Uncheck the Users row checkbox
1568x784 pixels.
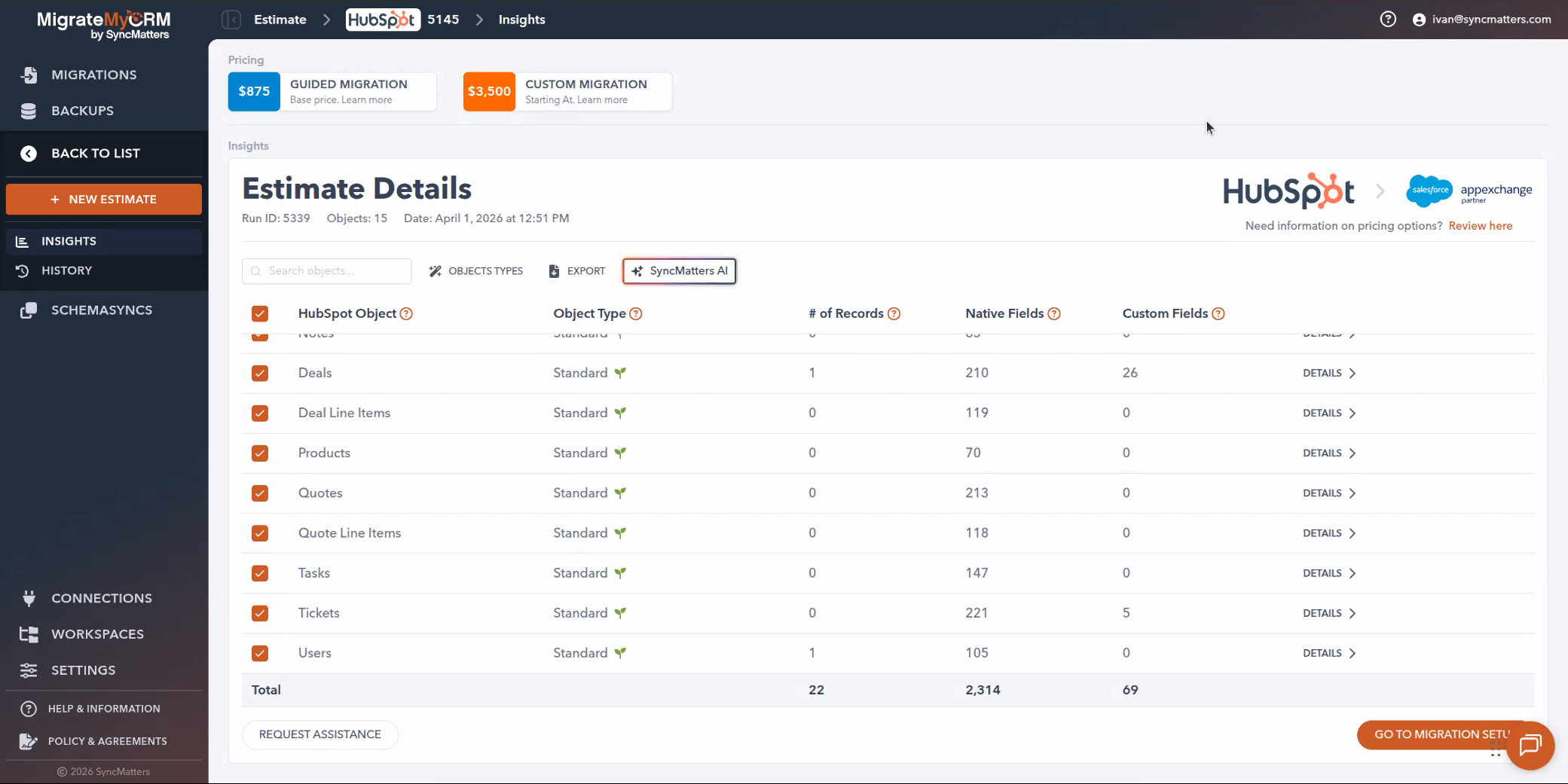pyautogui.click(x=260, y=653)
